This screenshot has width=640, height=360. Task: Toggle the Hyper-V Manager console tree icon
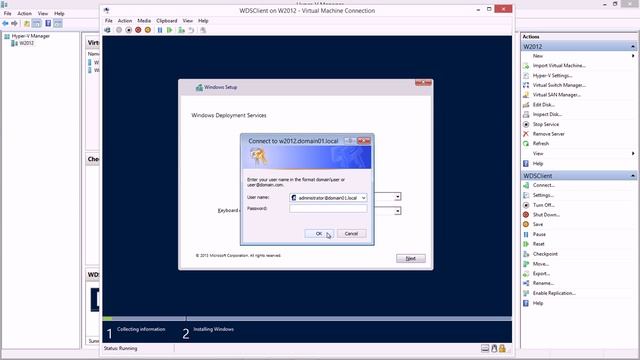pos(37,23)
